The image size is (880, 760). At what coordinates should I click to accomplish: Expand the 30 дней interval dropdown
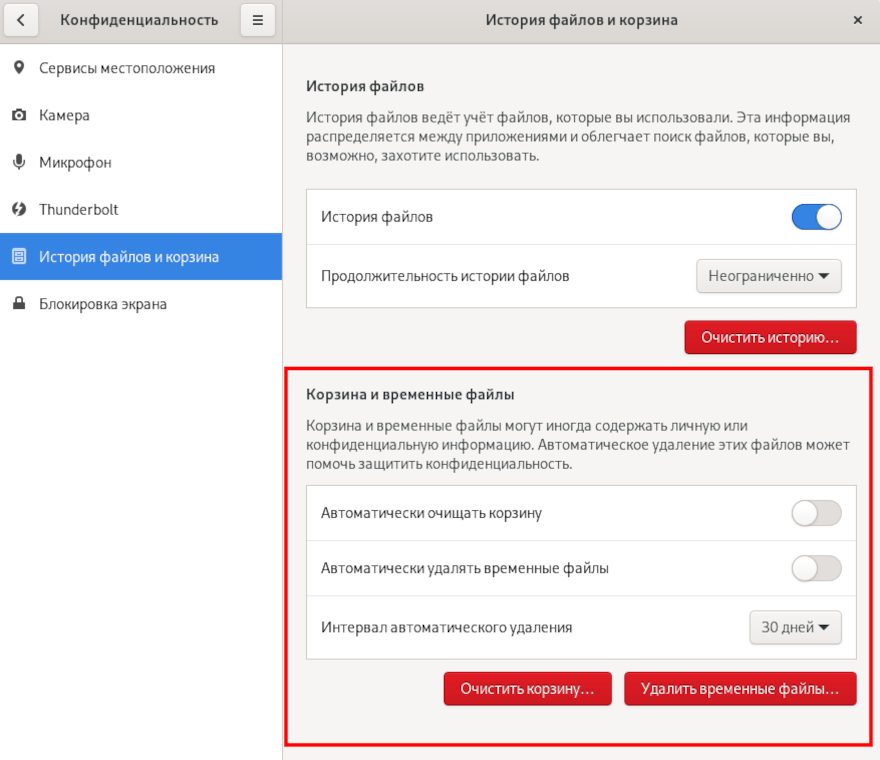tap(795, 628)
